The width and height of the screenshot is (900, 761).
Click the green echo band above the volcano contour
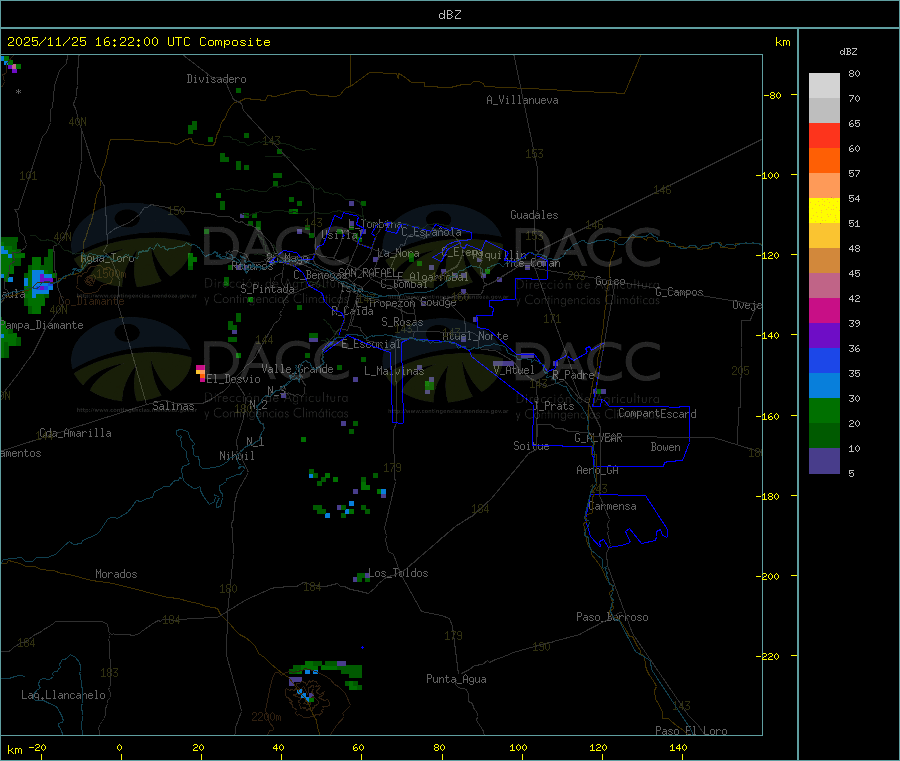click(x=326, y=667)
